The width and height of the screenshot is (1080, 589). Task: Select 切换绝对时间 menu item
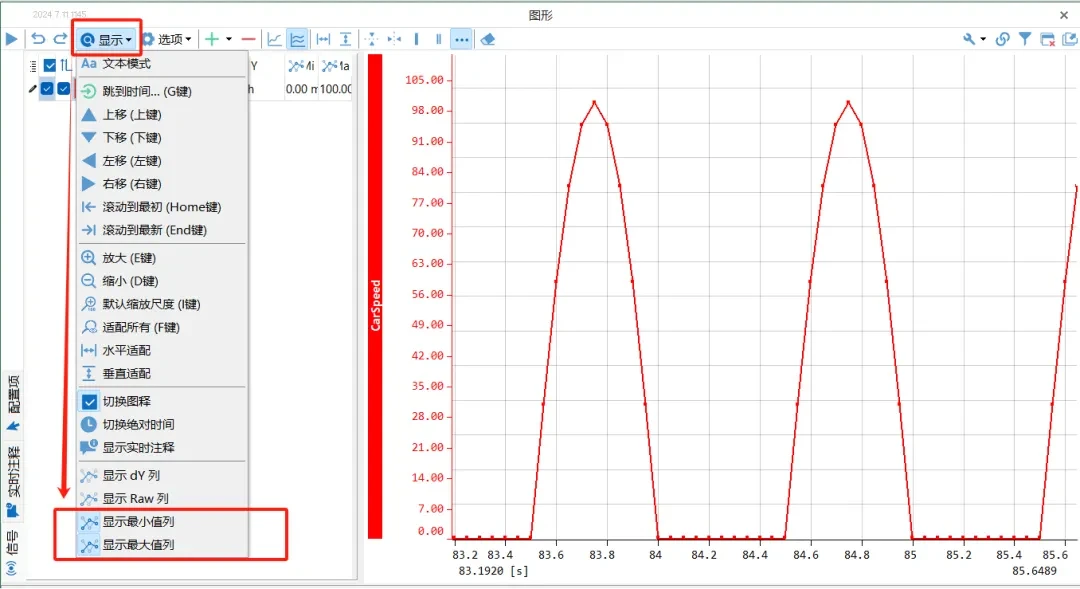163,424
